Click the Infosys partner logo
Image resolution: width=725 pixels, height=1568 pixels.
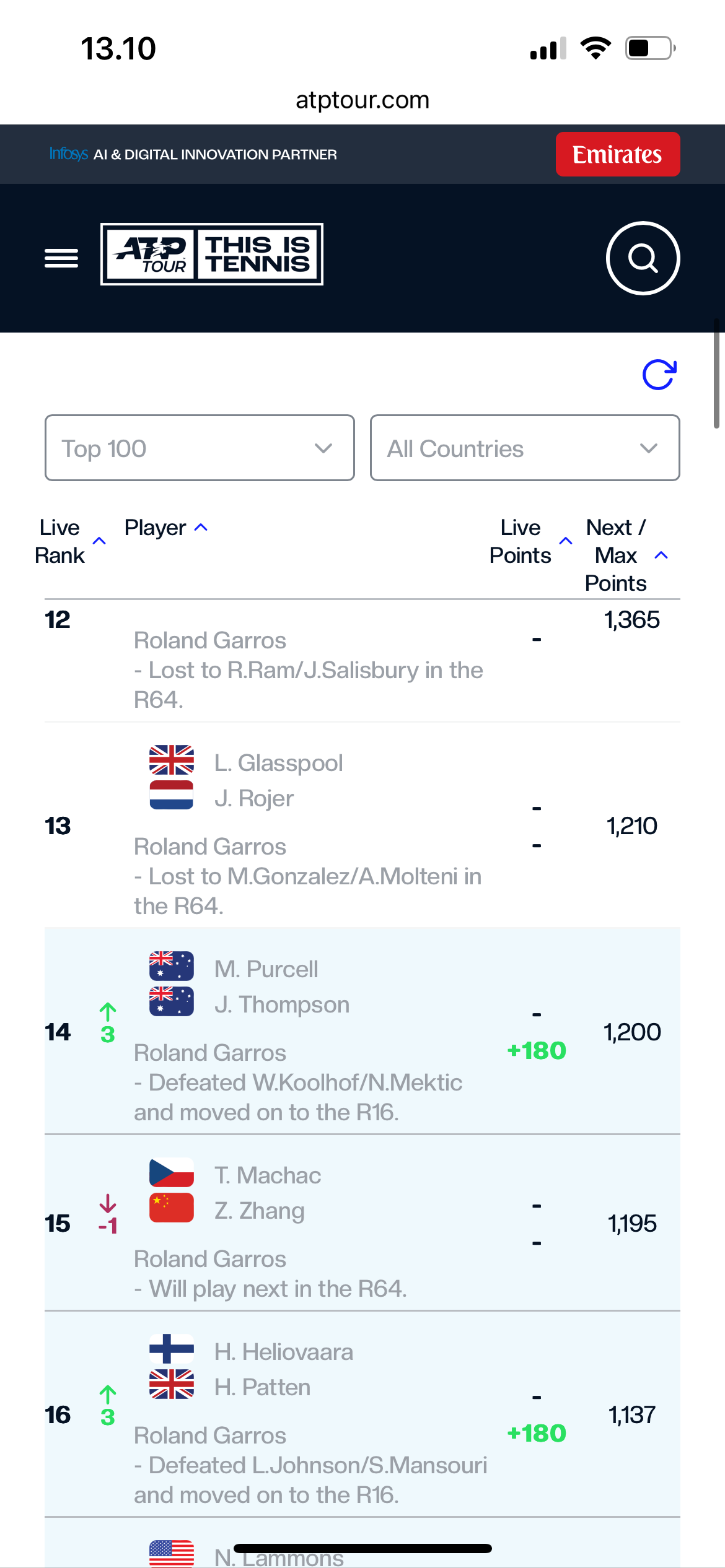tap(69, 154)
